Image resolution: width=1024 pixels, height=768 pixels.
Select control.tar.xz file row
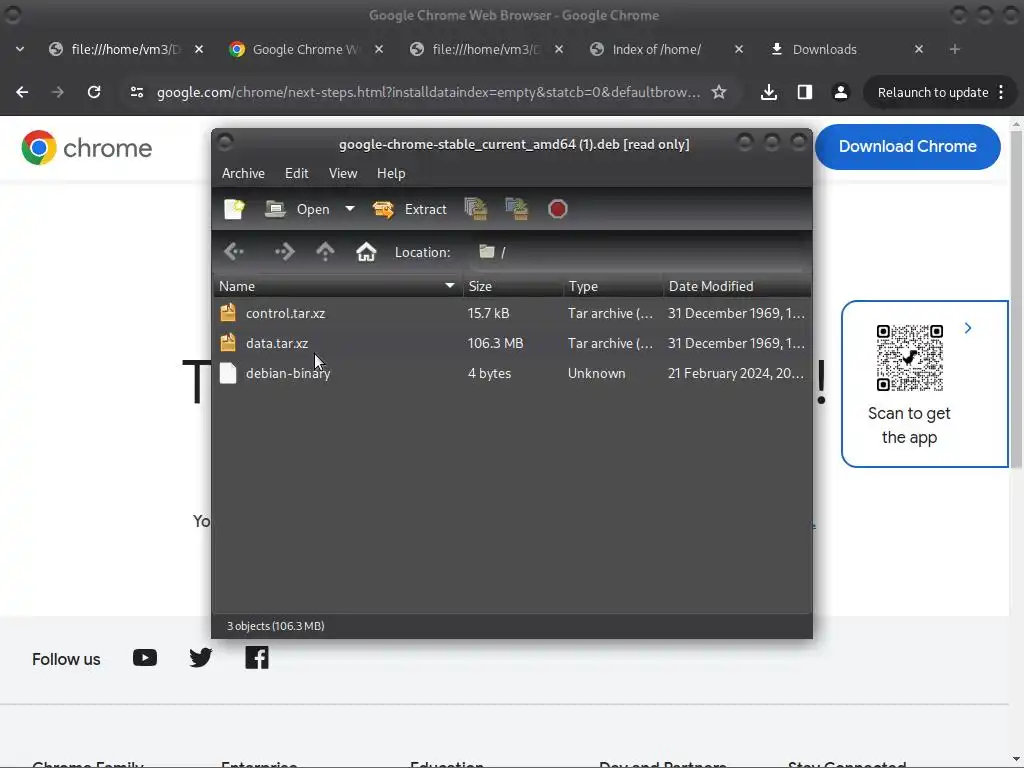click(x=512, y=313)
